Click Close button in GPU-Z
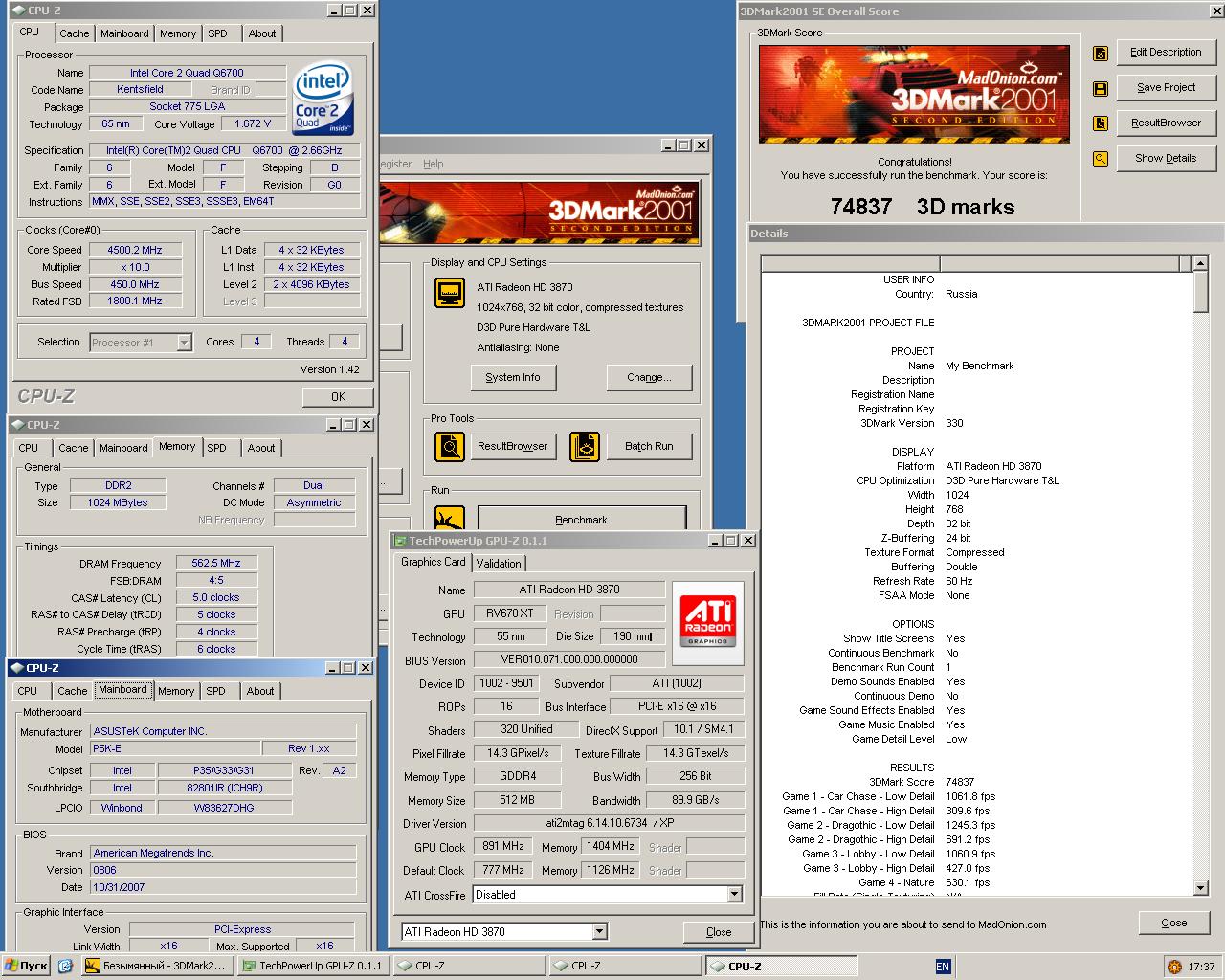Viewport: 1225px width, 980px height. point(719,932)
